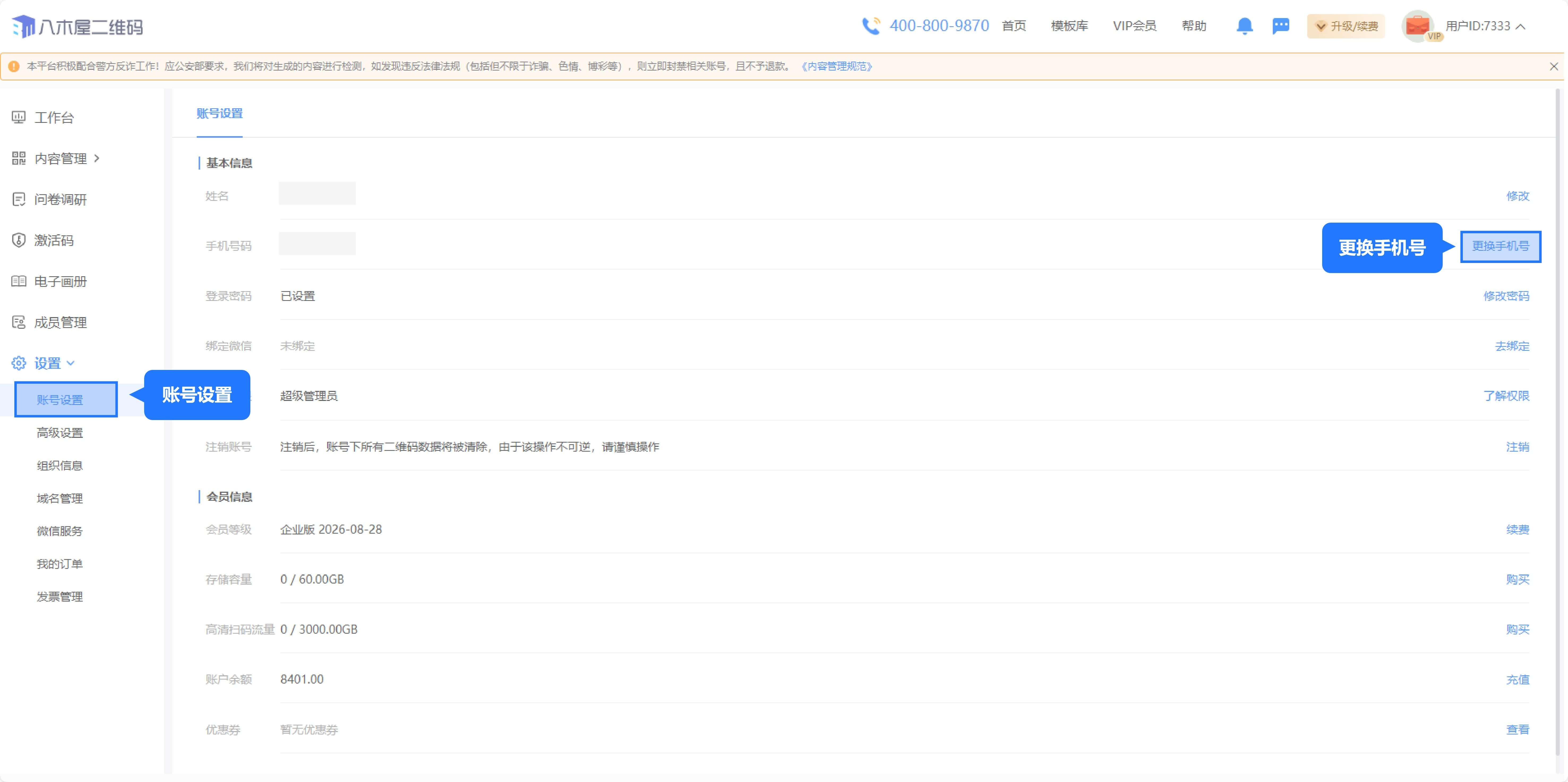Open 问卷调研 survey sidebar icon

[x=19, y=200]
